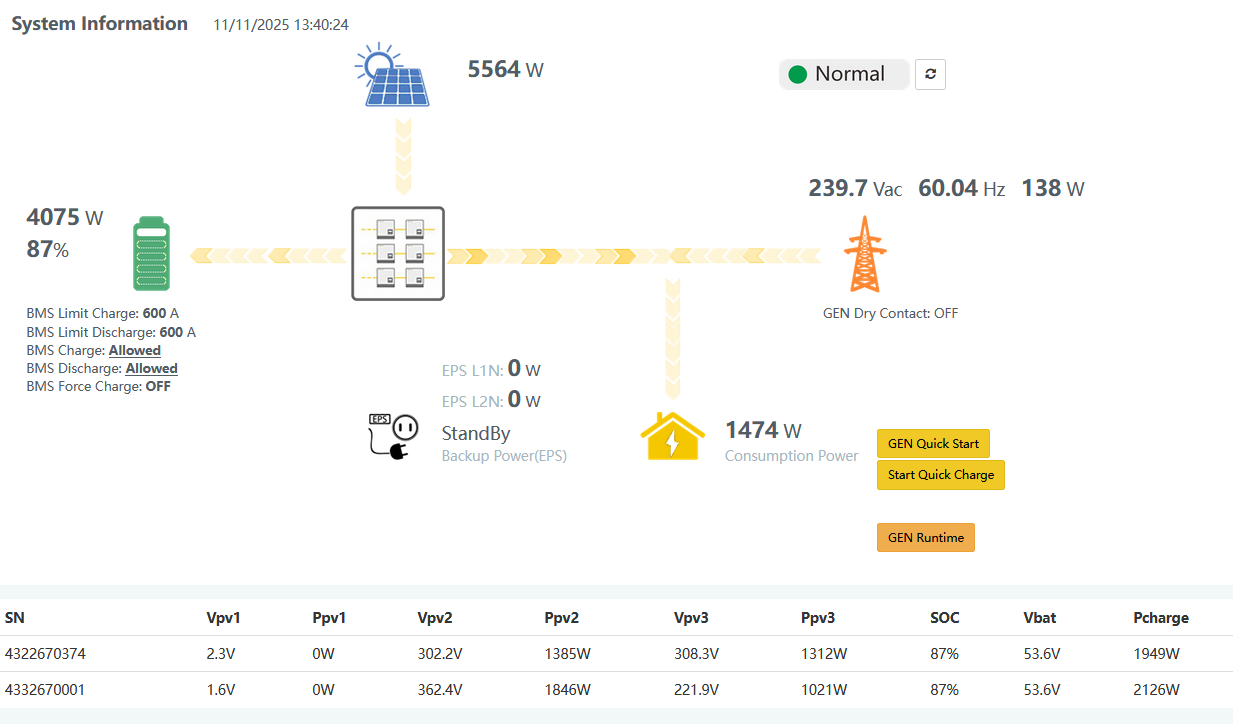The image size is (1233, 724).
Task: Click the System Information heading
Action: click(99, 24)
